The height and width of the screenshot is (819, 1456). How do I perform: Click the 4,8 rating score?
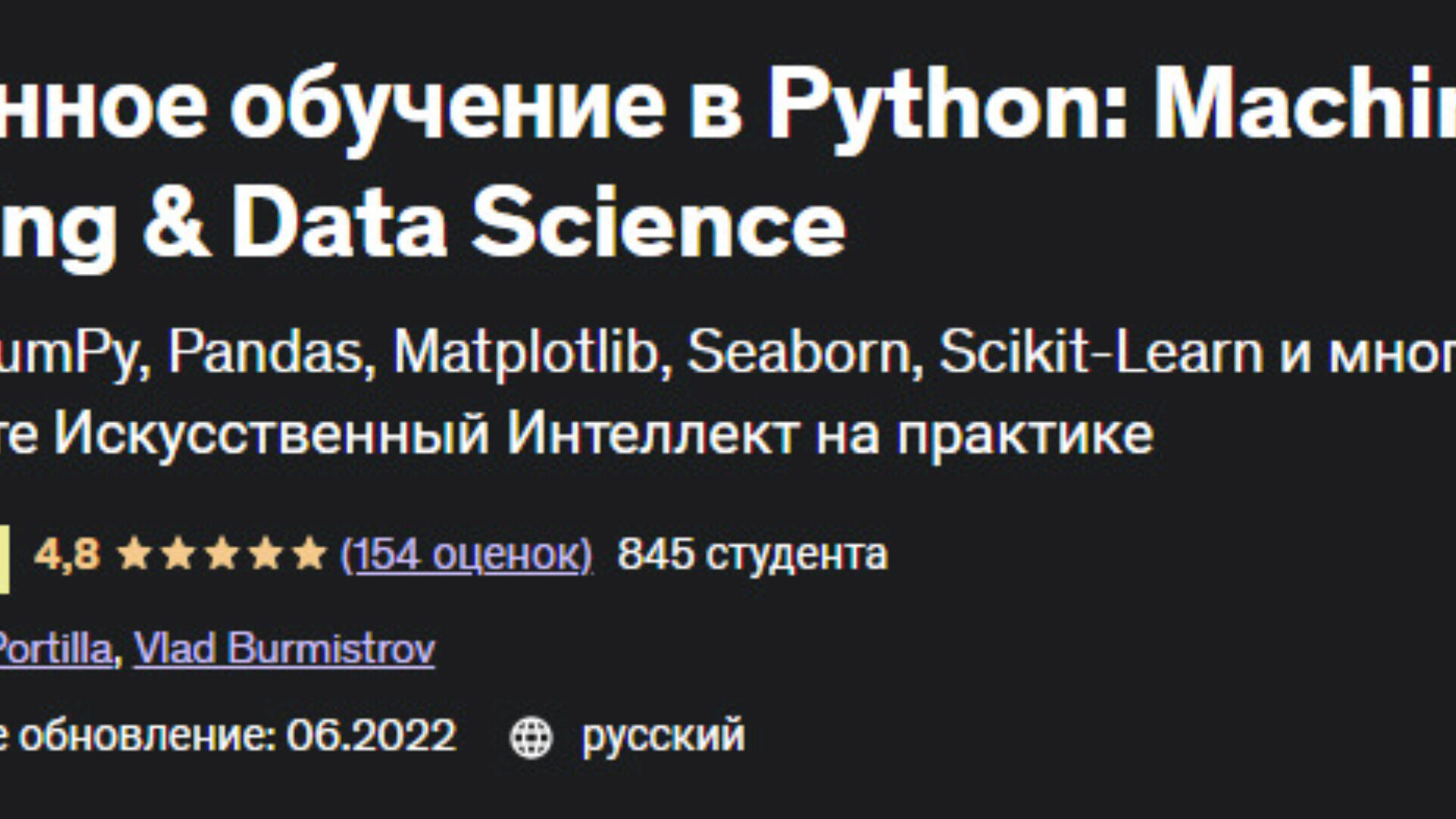point(67,554)
